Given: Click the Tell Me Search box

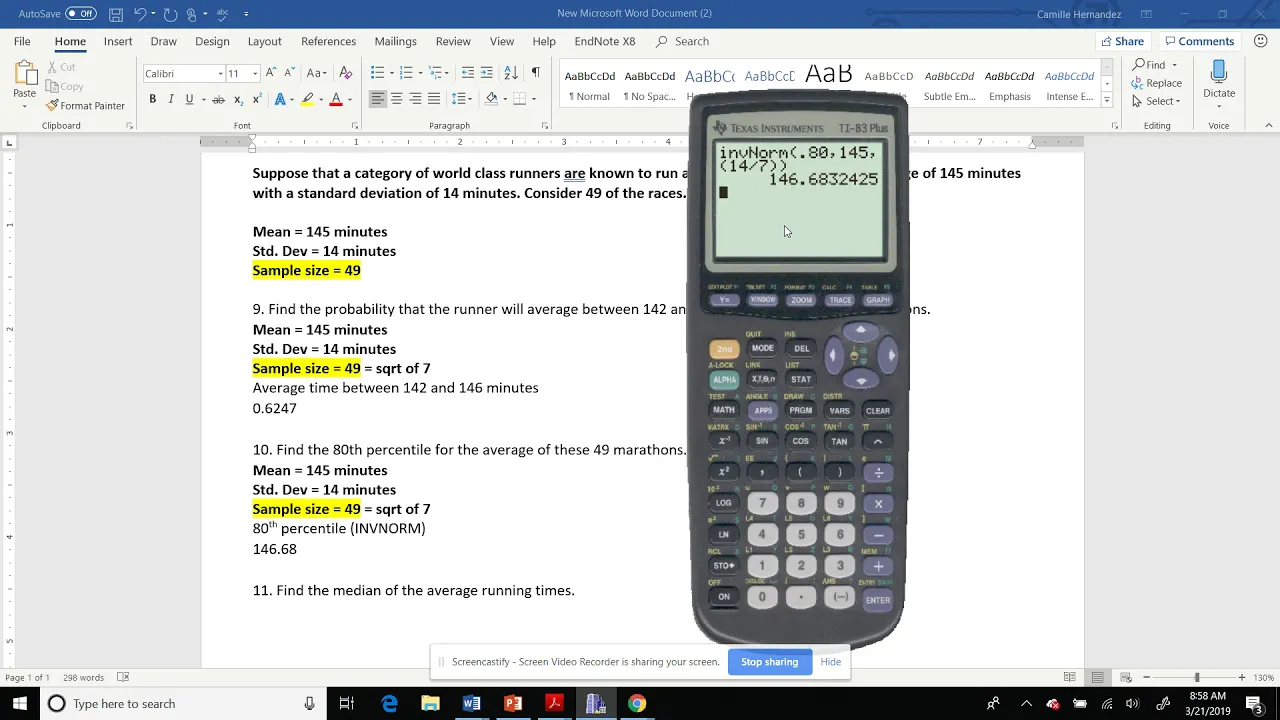Looking at the screenshot, I should [x=683, y=41].
